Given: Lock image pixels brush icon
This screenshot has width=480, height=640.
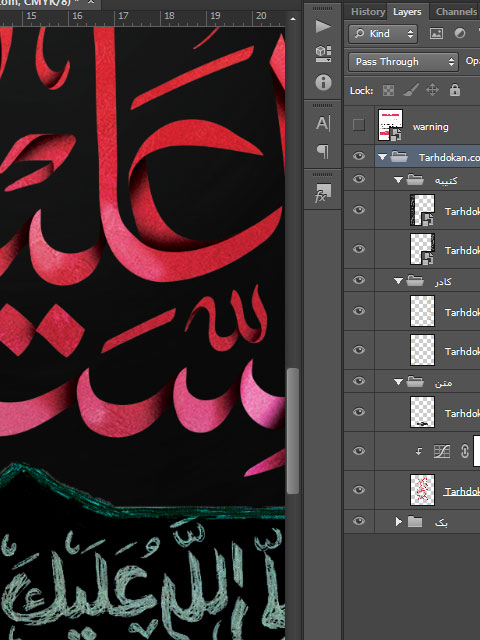Looking at the screenshot, I should [x=411, y=90].
